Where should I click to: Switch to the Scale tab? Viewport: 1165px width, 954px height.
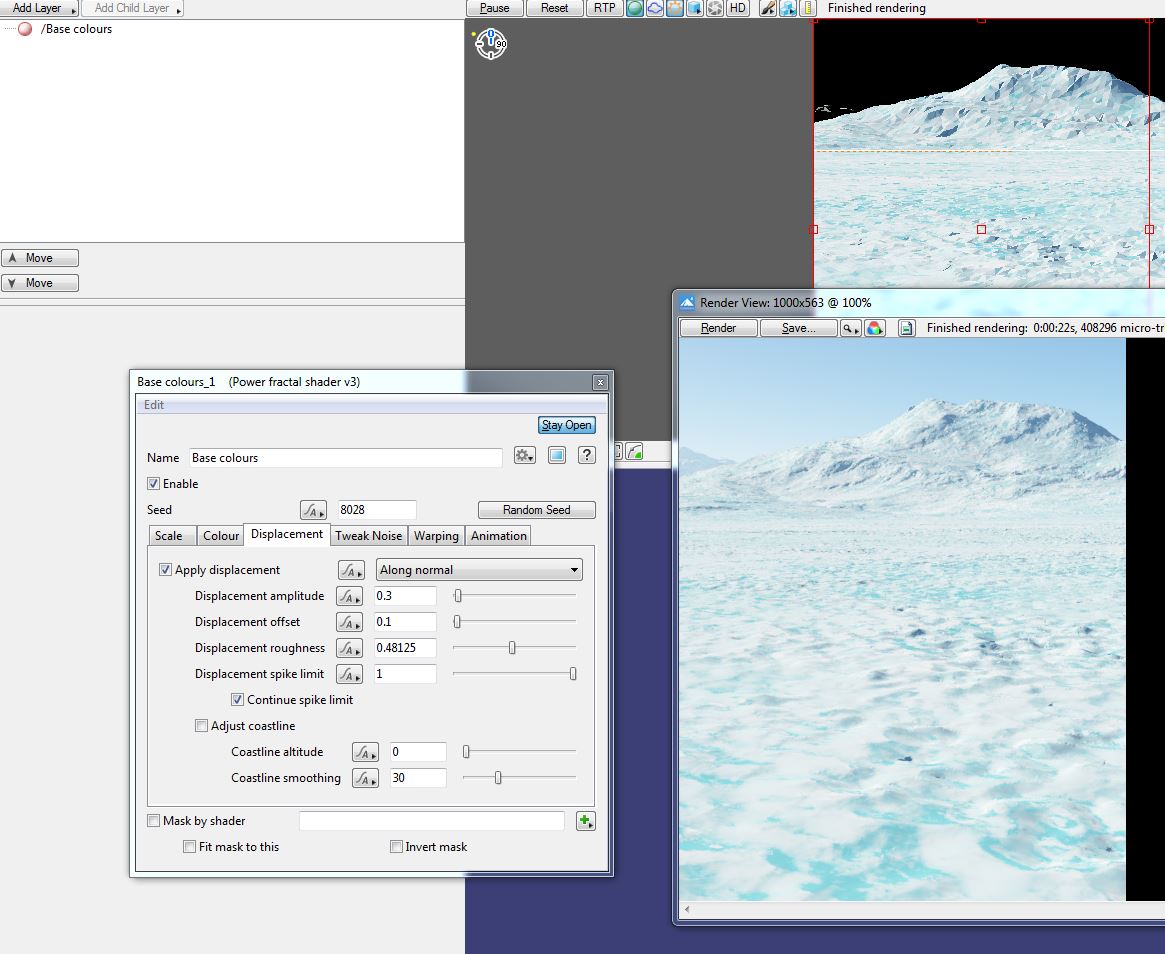[172, 536]
